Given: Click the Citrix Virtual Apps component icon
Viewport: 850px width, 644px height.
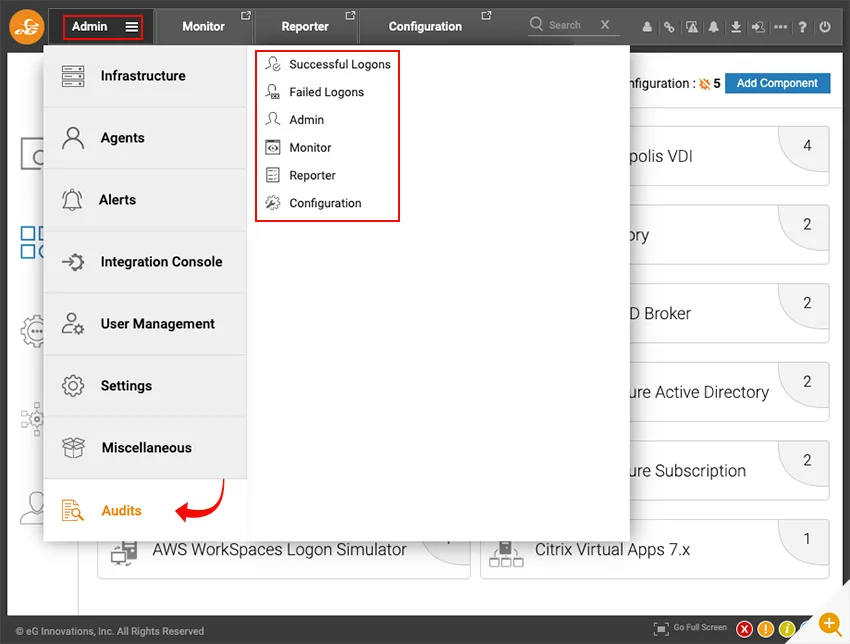Looking at the screenshot, I should (x=506, y=554).
